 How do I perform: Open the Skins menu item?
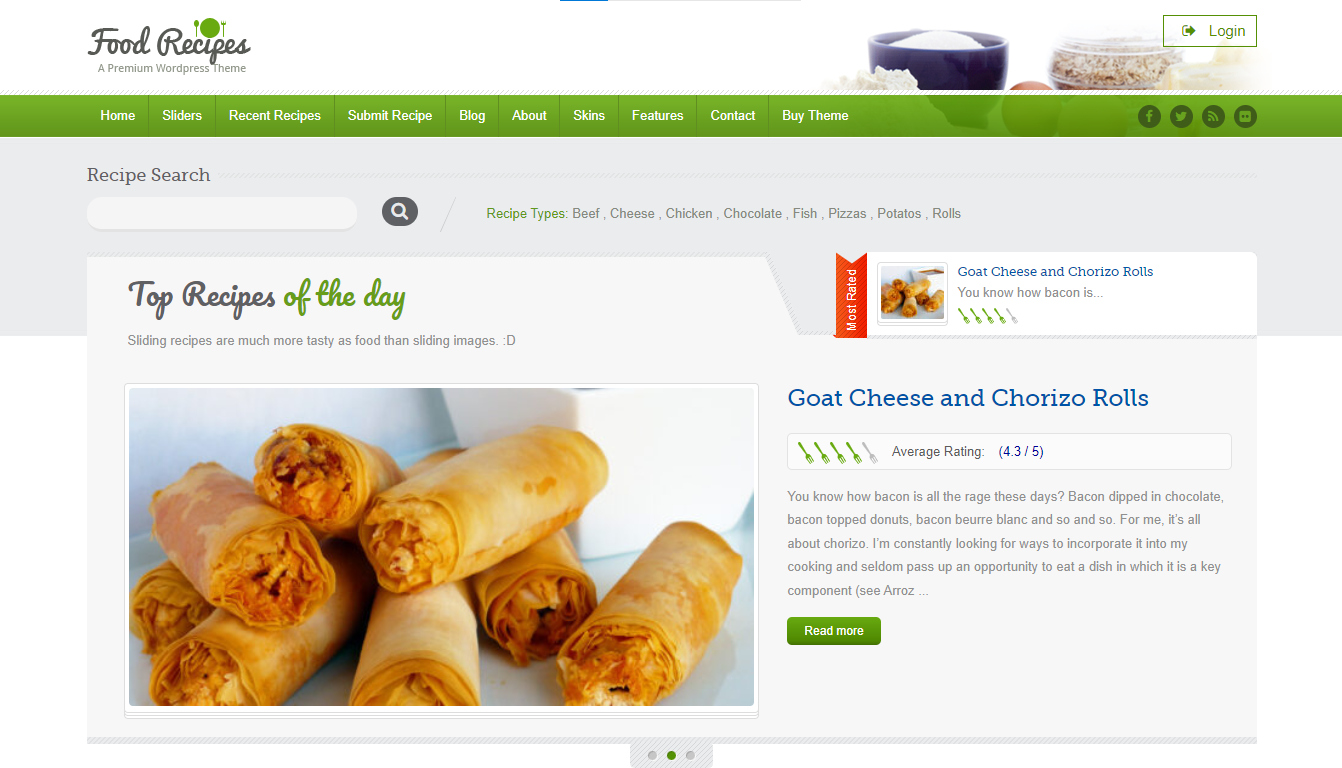point(589,115)
